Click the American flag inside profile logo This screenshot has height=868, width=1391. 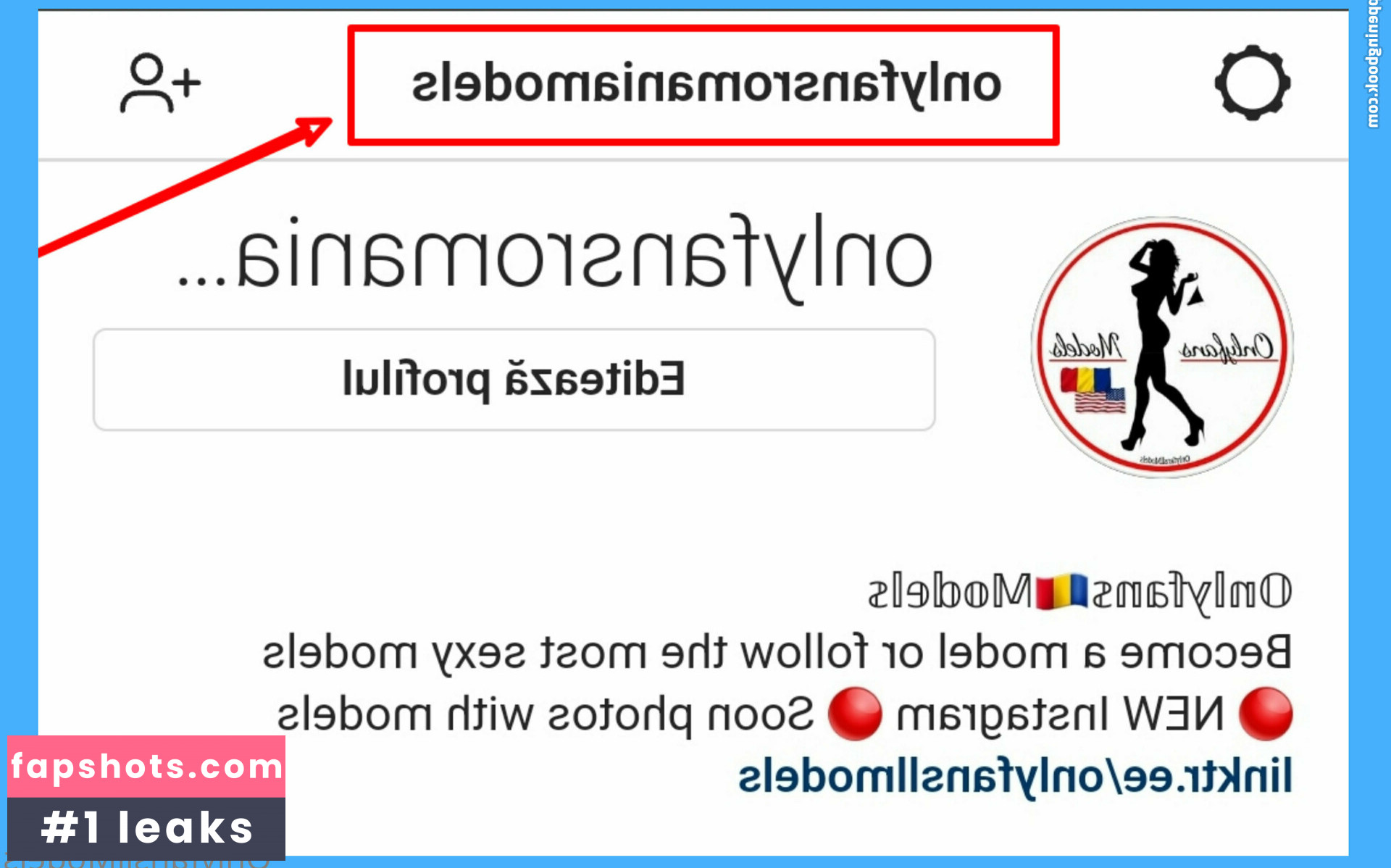pyautogui.click(x=1100, y=401)
